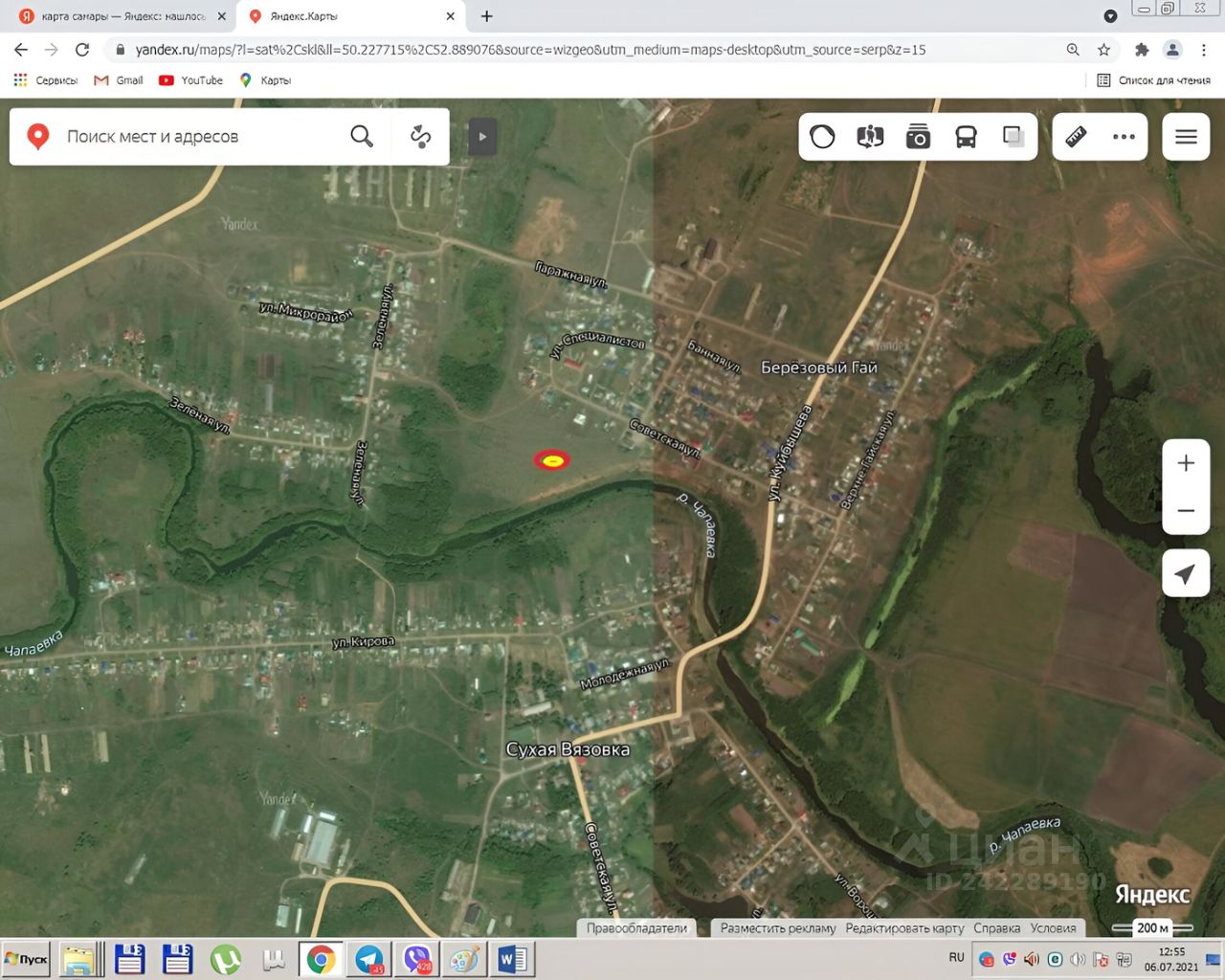
Task: Switch to 'карта самары' browser tab
Action: (x=122, y=16)
